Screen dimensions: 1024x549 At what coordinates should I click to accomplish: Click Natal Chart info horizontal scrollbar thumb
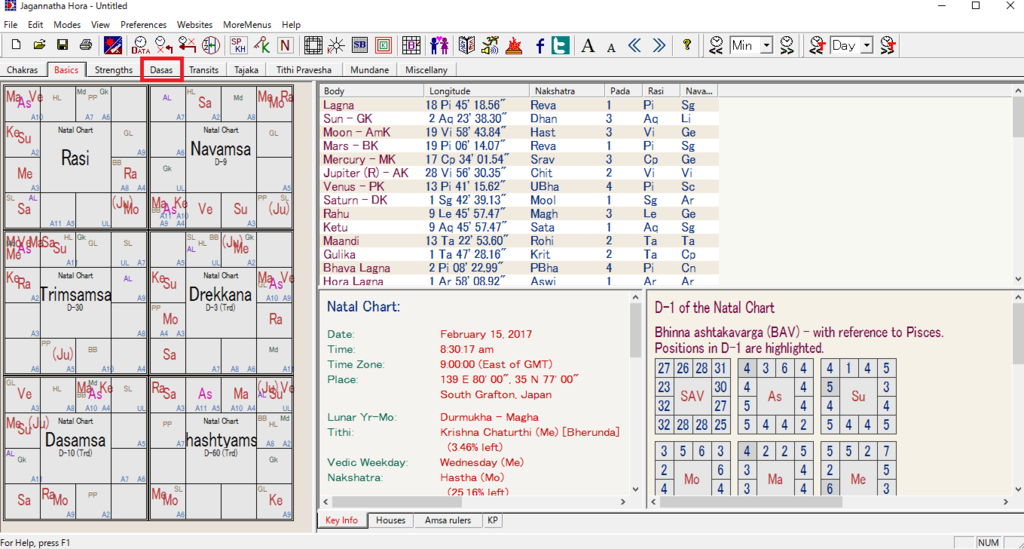(x=396, y=502)
